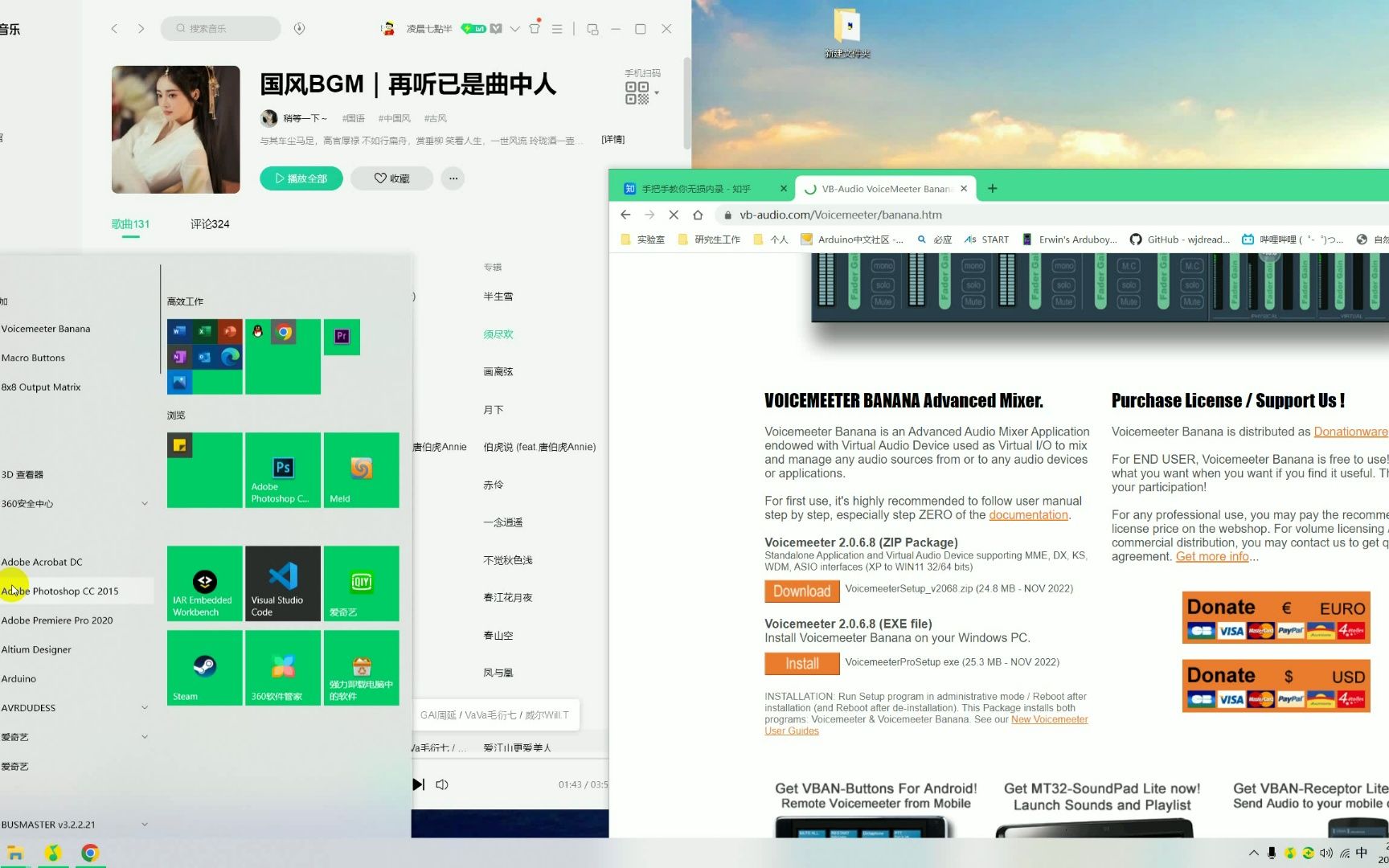Open the skin (shirt) icon in music player
The width and height of the screenshot is (1389, 868).
click(535, 28)
